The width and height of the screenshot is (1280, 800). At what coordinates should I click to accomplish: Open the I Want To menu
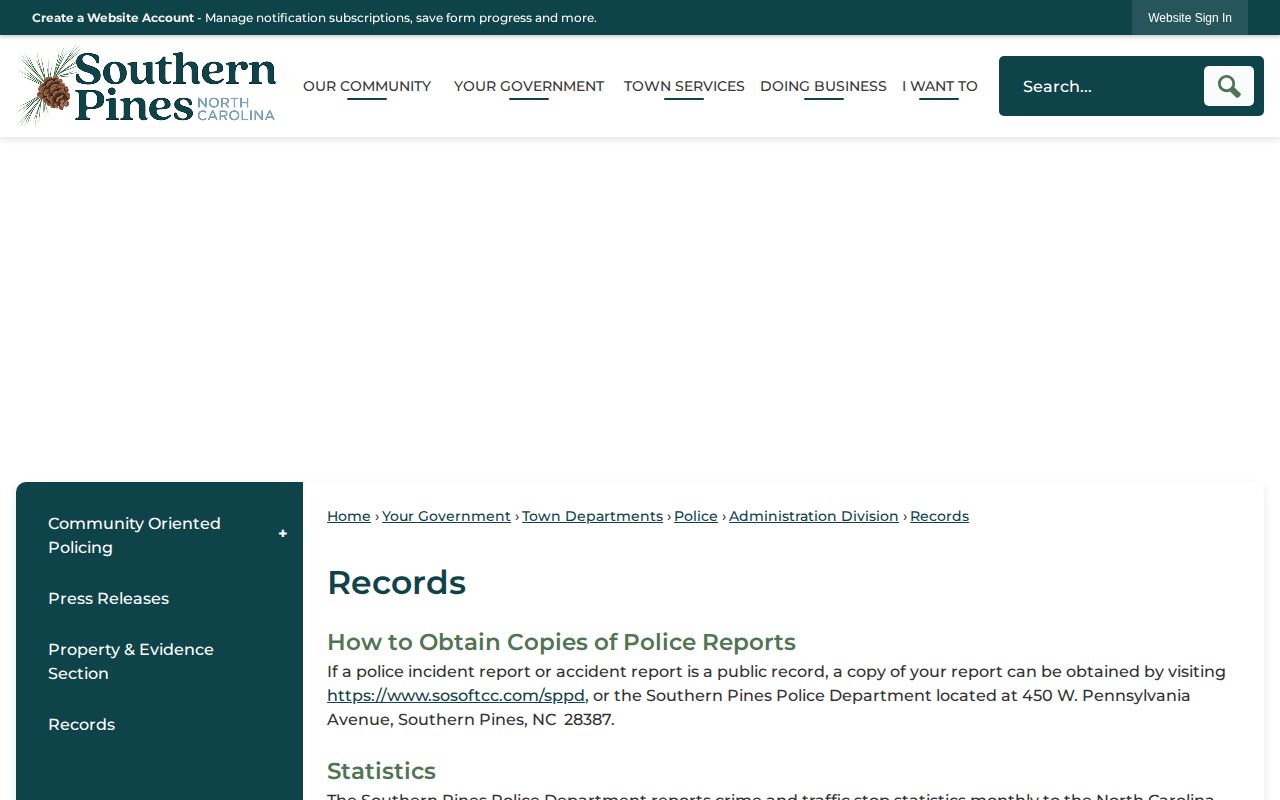coord(940,86)
